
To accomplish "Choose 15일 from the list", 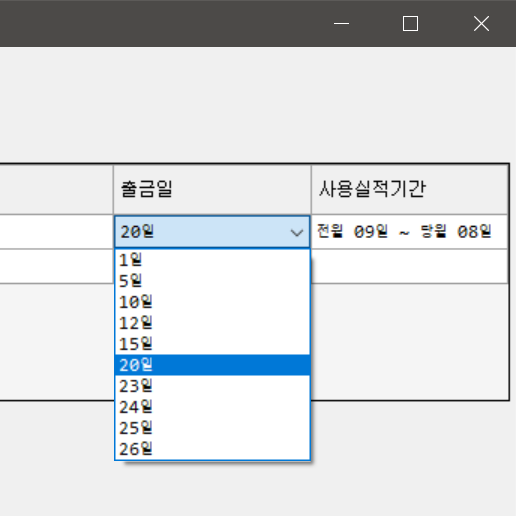I will [x=212, y=344].
